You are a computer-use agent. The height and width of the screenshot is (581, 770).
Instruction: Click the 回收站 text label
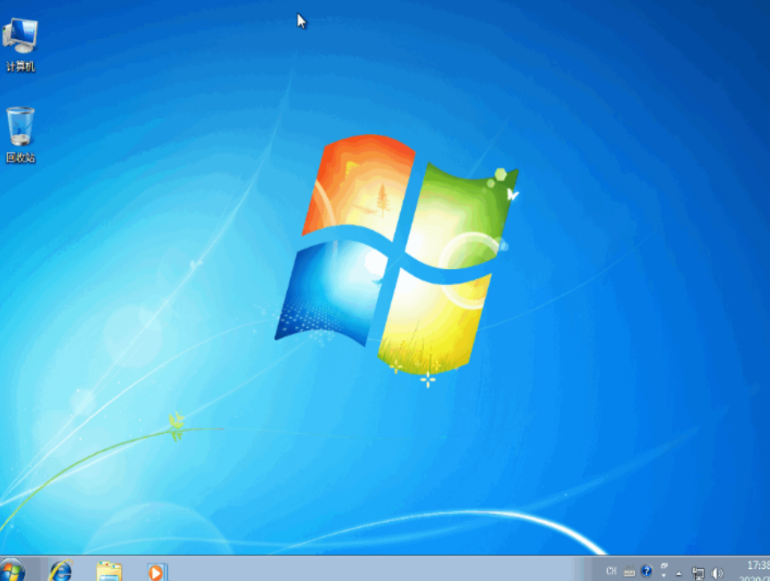pyautogui.click(x=20, y=157)
